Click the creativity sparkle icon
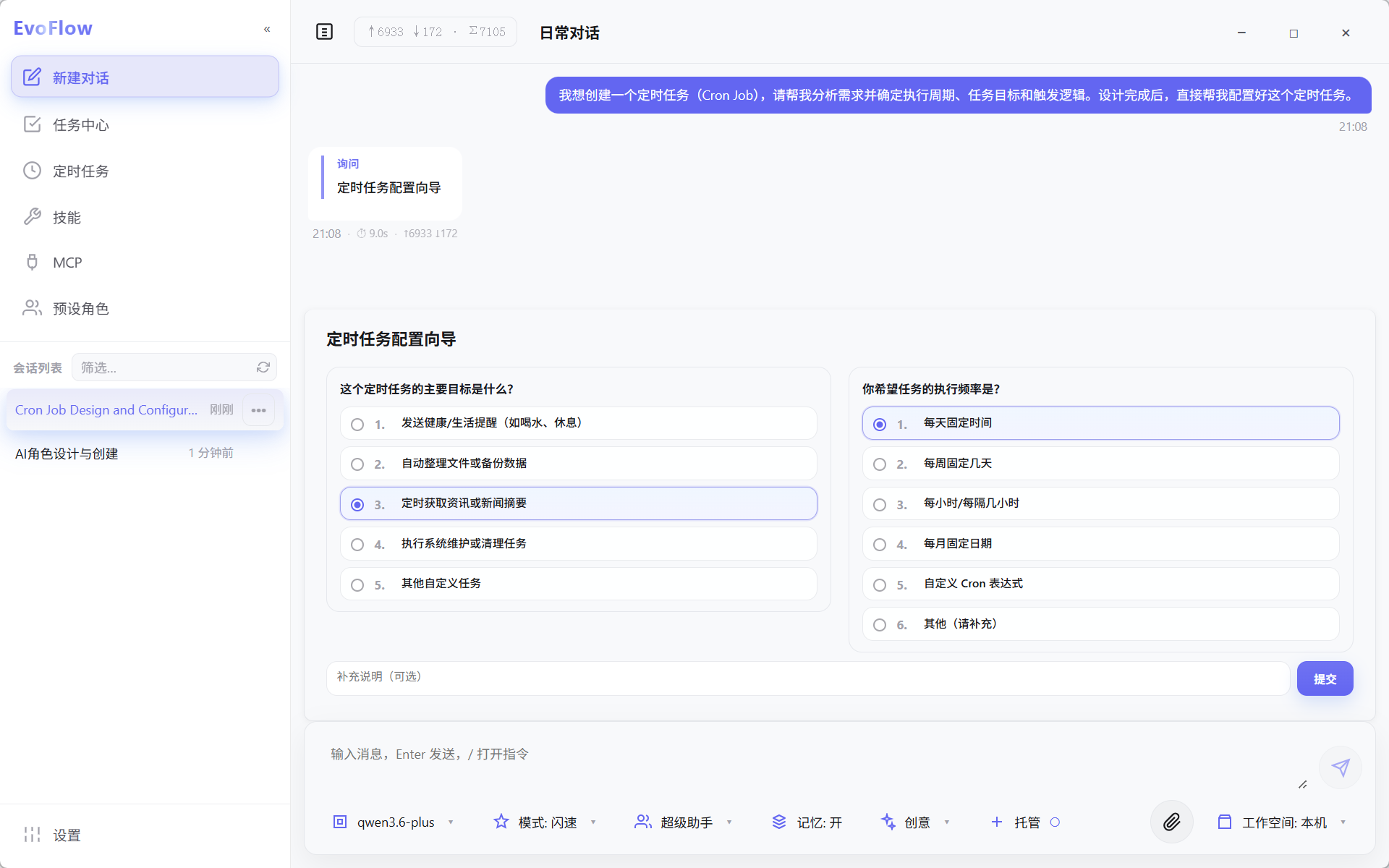Screen dimensions: 1389x868 (x=888, y=822)
